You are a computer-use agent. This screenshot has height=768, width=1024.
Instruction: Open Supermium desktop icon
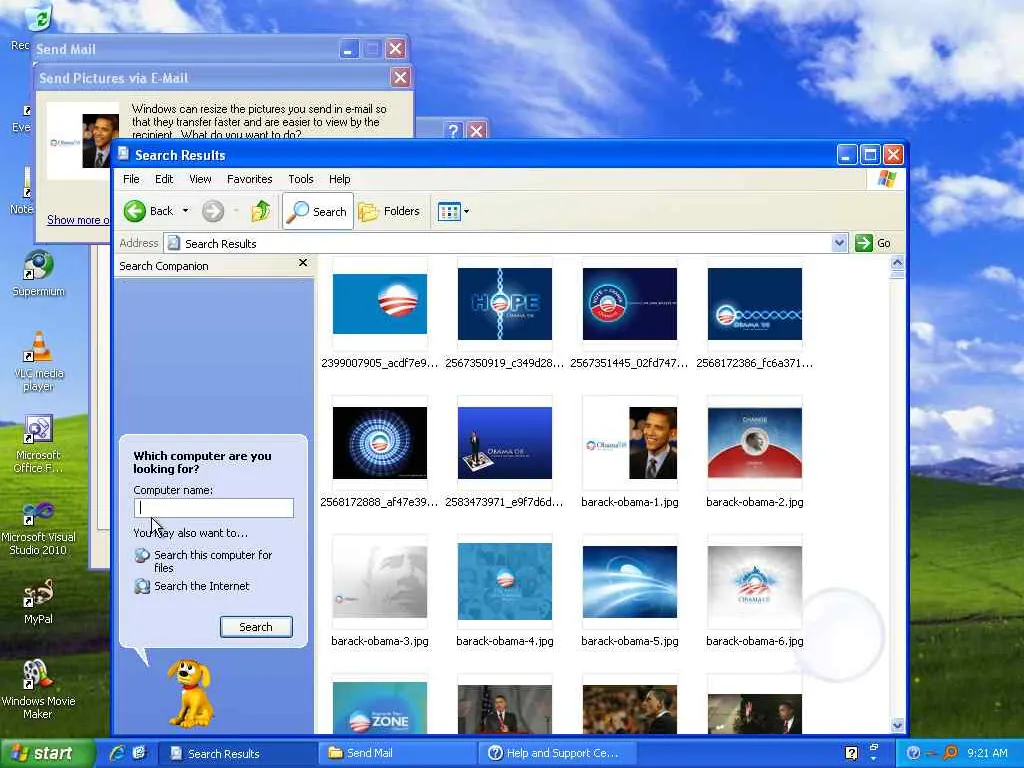[39, 274]
